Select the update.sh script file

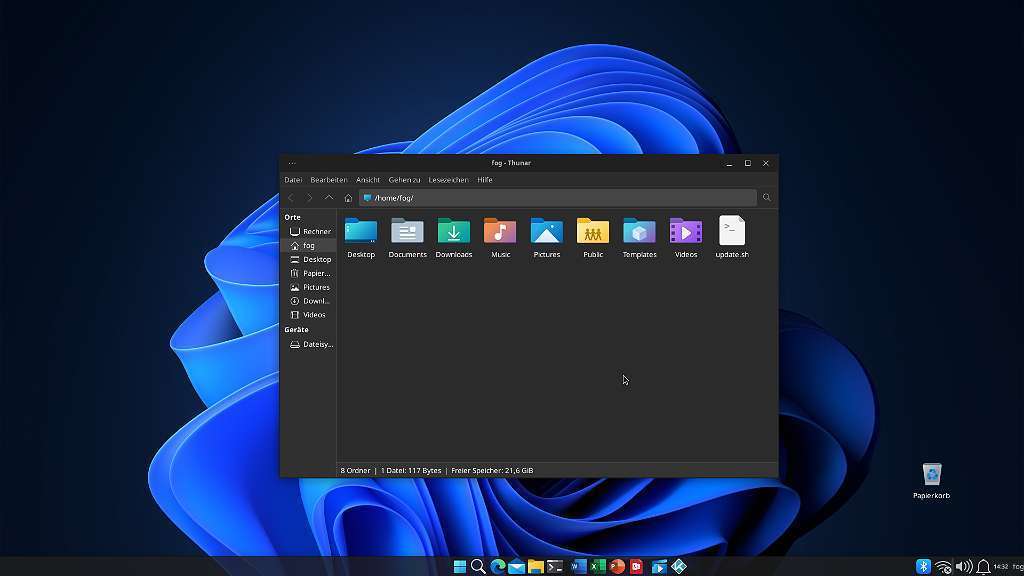pos(732,232)
